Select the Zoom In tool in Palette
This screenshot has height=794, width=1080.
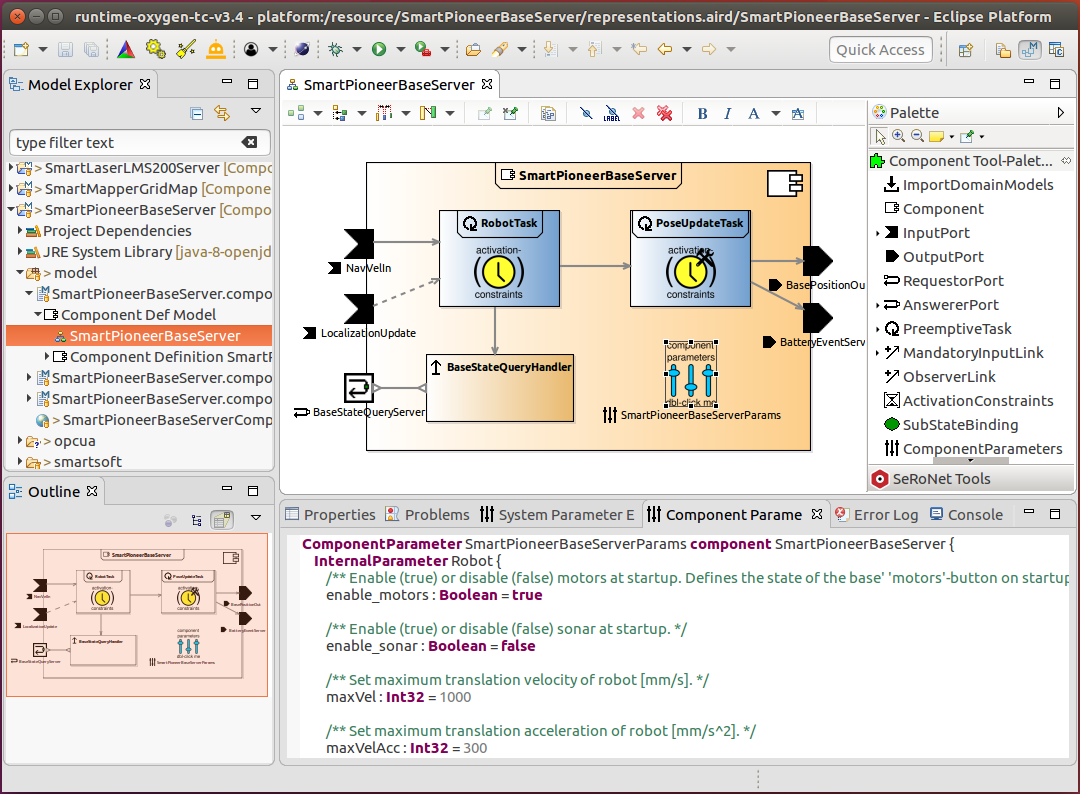898,136
